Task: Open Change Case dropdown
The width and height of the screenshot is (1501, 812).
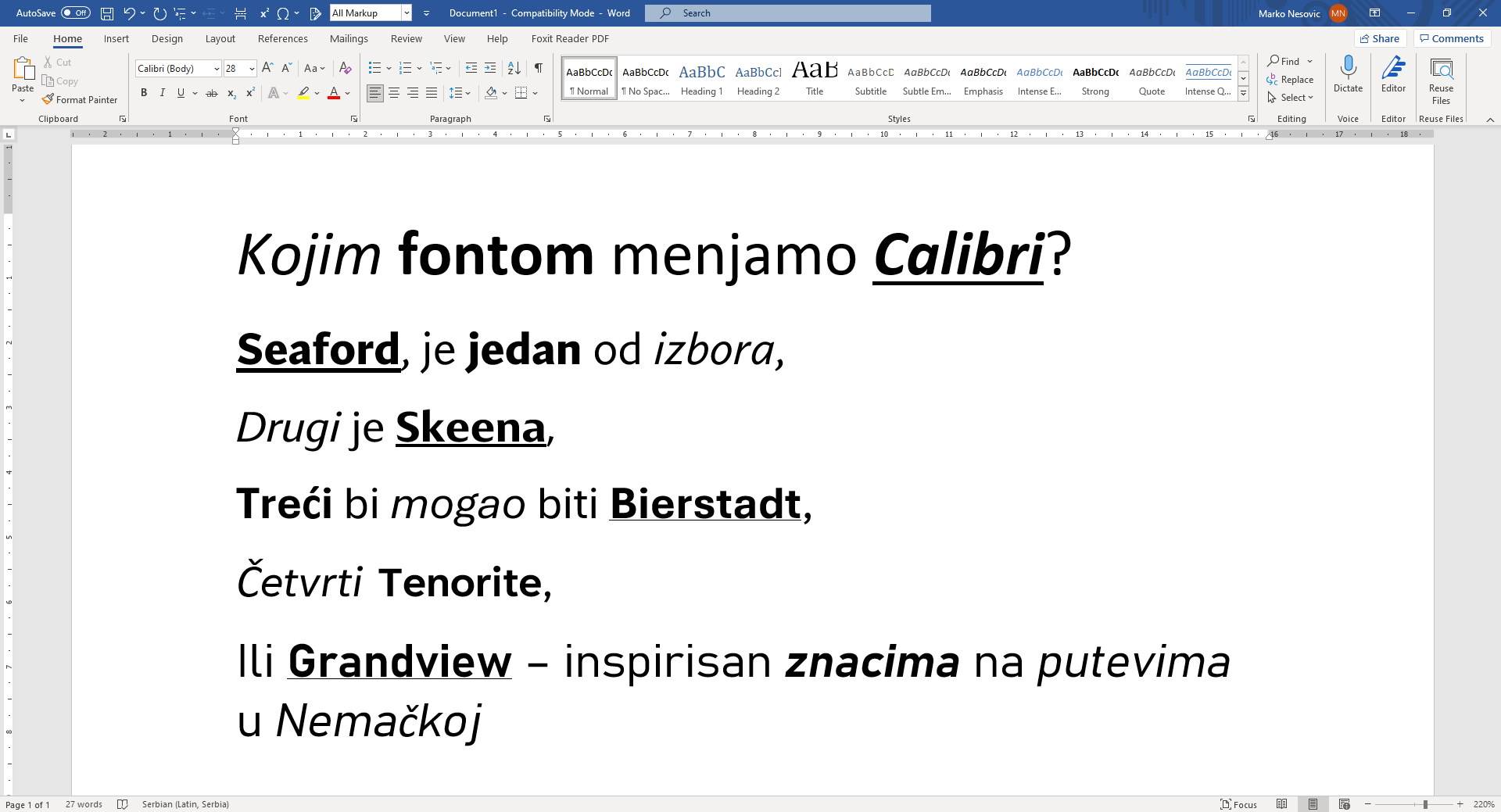Action: pyautogui.click(x=314, y=68)
